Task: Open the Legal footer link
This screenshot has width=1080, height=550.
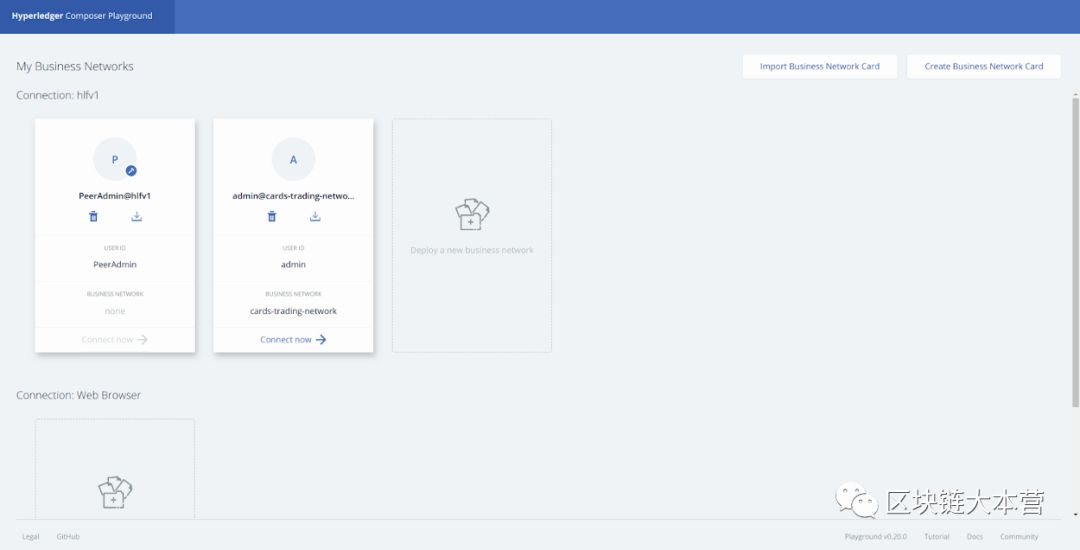Action: [x=30, y=536]
